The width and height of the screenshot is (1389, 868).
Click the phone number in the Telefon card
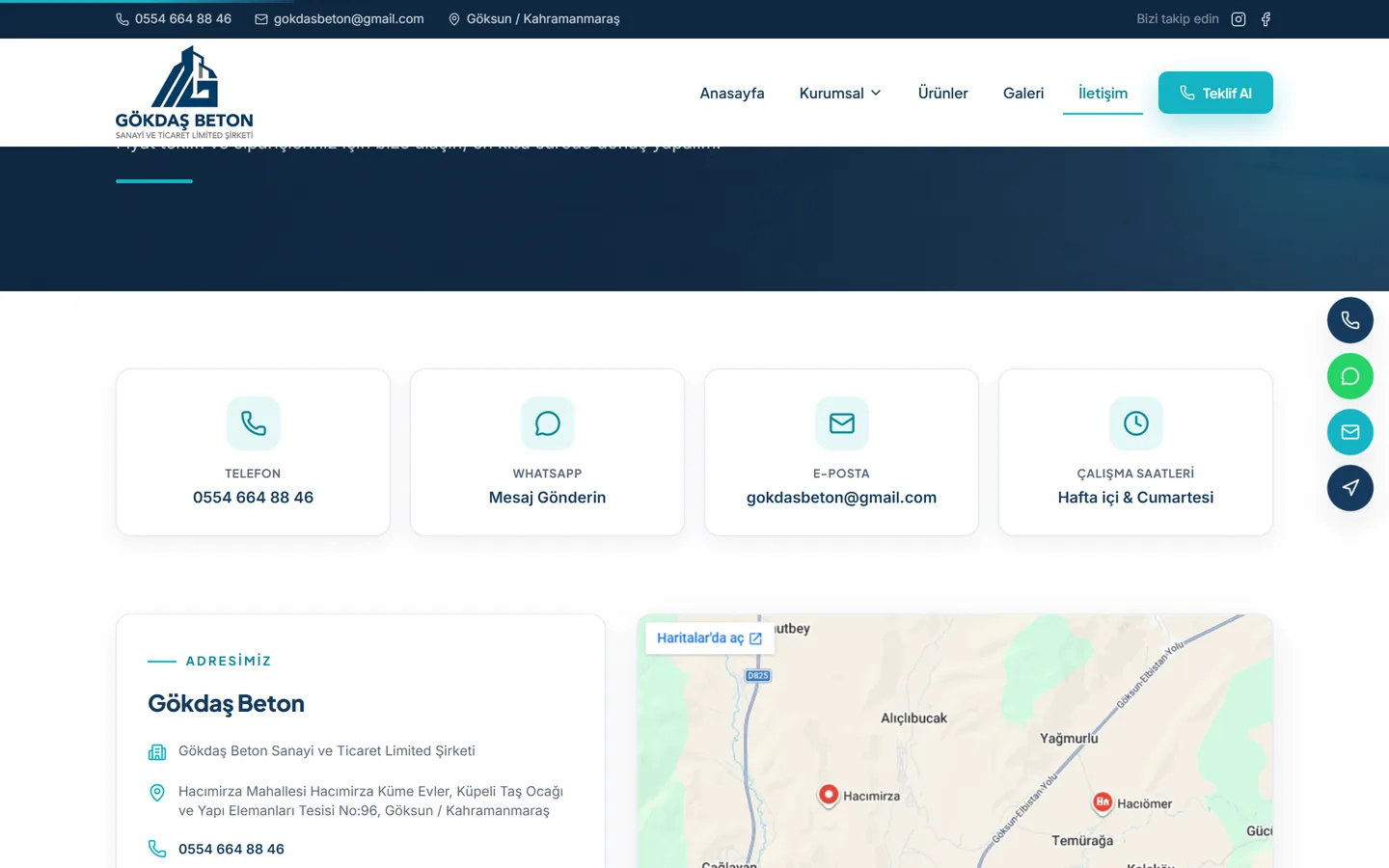point(254,498)
